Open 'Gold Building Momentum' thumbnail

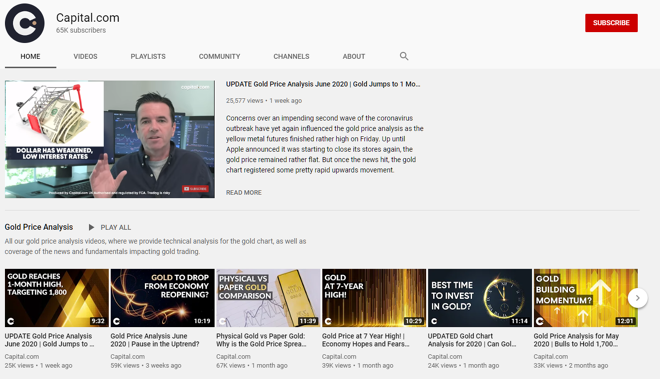tap(585, 298)
